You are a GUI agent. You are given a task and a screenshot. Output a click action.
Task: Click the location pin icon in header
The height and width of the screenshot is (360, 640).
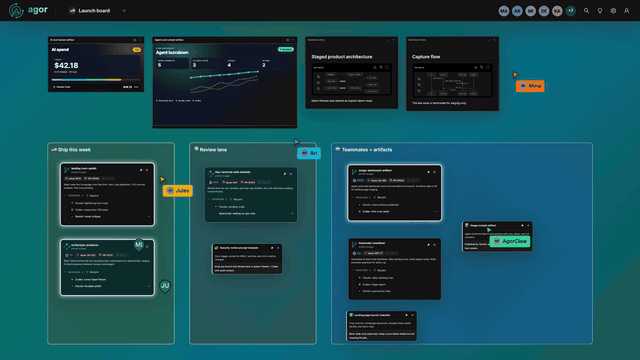tap(600, 11)
